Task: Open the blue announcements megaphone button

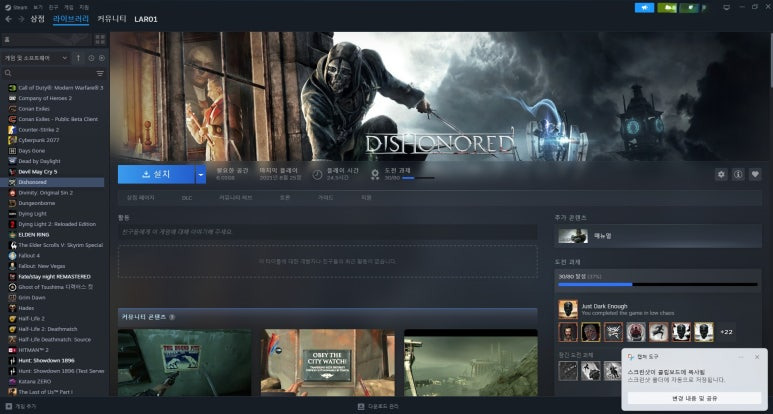Action: tap(644, 7)
